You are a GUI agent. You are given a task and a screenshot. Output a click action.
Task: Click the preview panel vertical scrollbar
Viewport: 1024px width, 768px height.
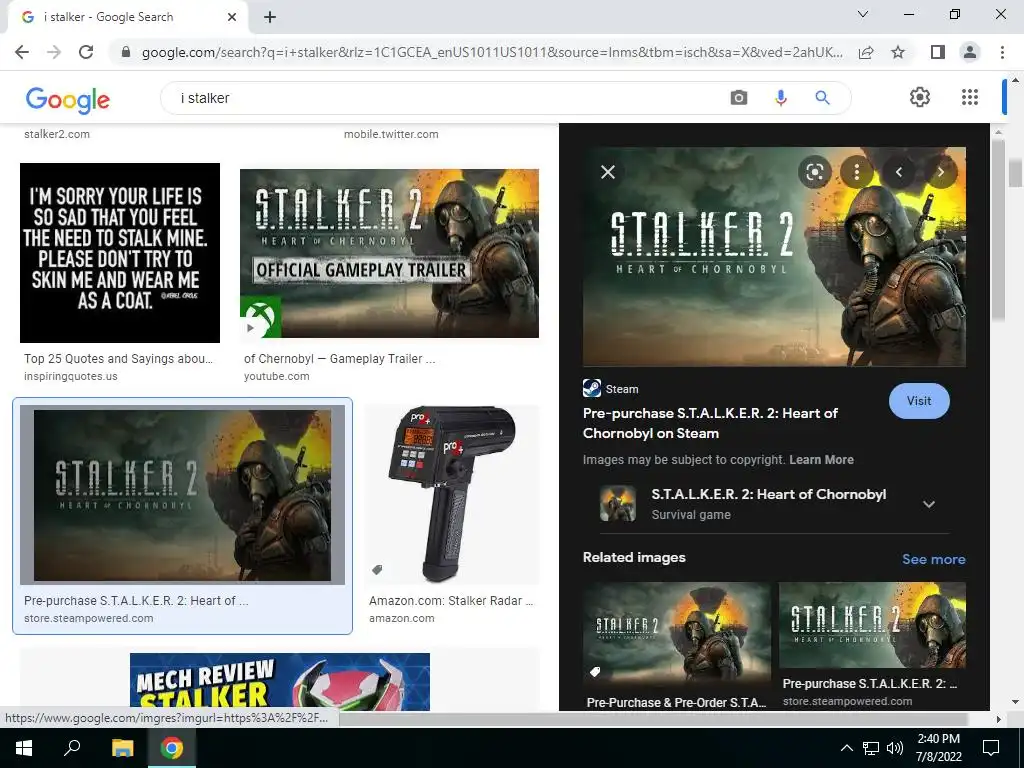[x=998, y=230]
